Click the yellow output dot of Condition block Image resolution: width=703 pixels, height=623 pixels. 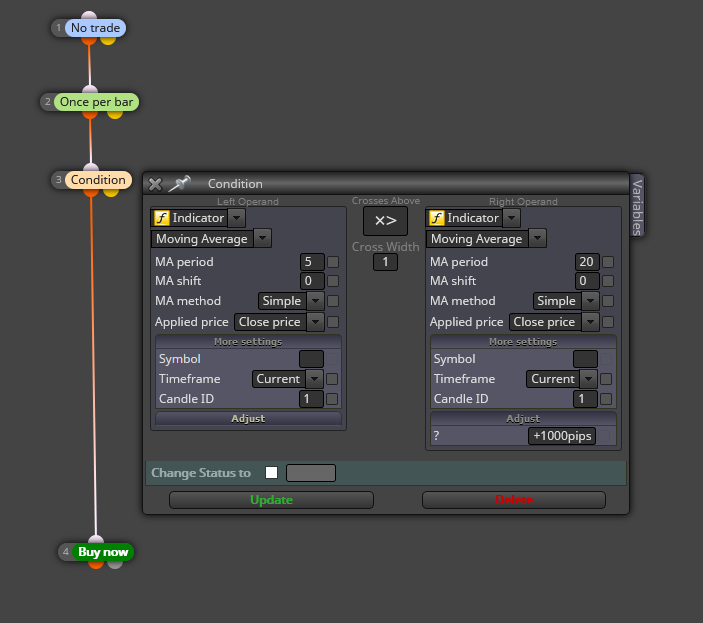point(111,192)
